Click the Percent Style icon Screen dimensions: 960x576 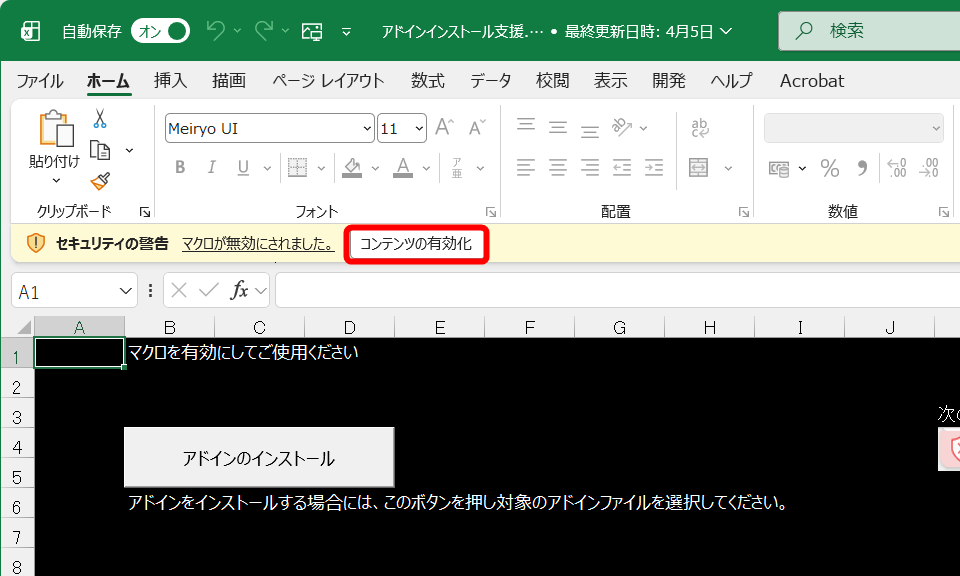(x=830, y=168)
